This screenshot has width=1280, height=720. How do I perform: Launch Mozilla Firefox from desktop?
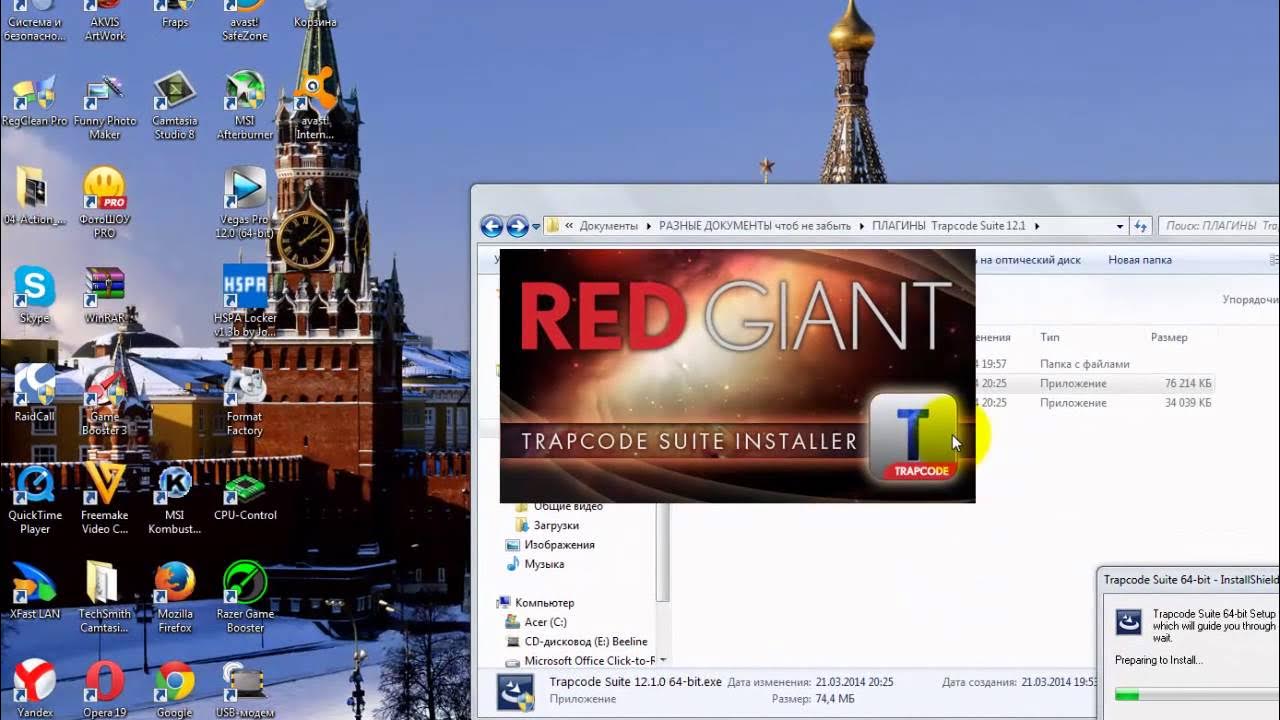[175, 597]
